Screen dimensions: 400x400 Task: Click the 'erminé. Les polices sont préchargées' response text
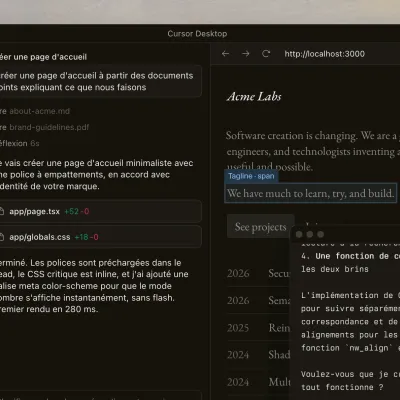94,286
